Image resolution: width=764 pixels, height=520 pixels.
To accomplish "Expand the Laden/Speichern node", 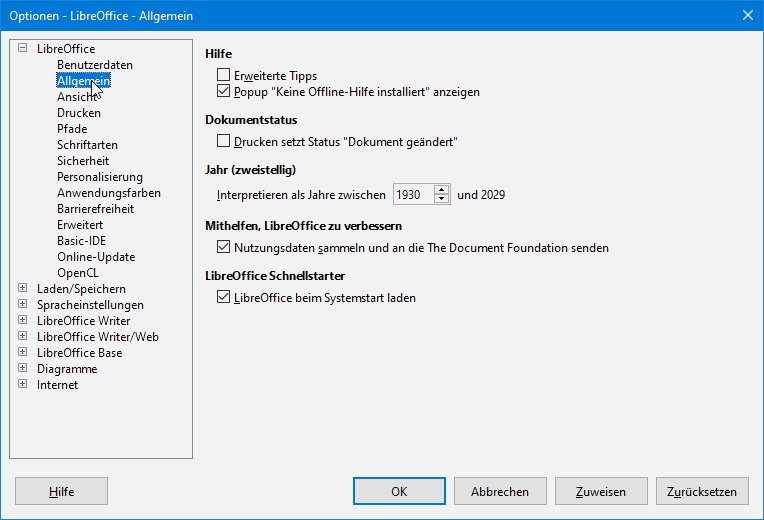I will (22, 288).
